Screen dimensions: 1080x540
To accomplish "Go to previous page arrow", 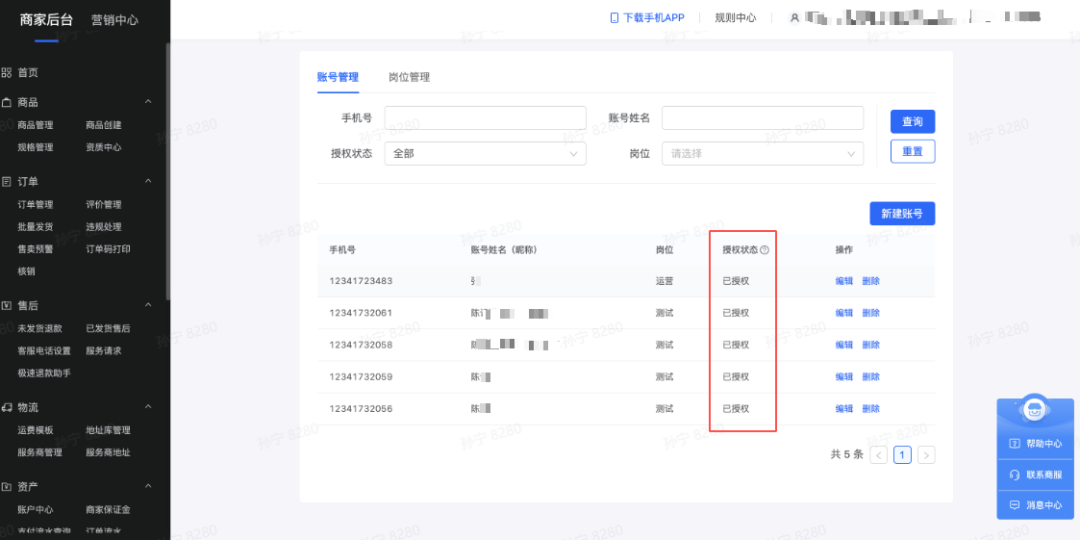I will (878, 455).
